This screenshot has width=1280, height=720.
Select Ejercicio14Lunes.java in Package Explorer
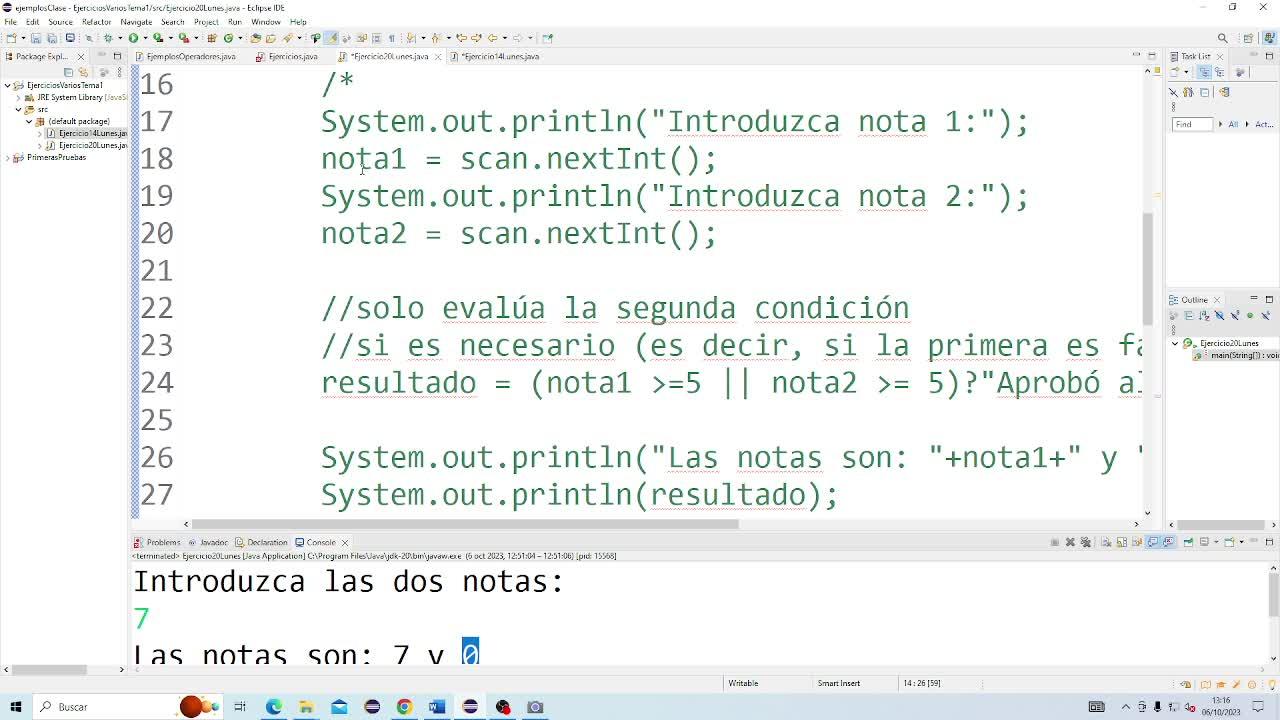[87, 133]
